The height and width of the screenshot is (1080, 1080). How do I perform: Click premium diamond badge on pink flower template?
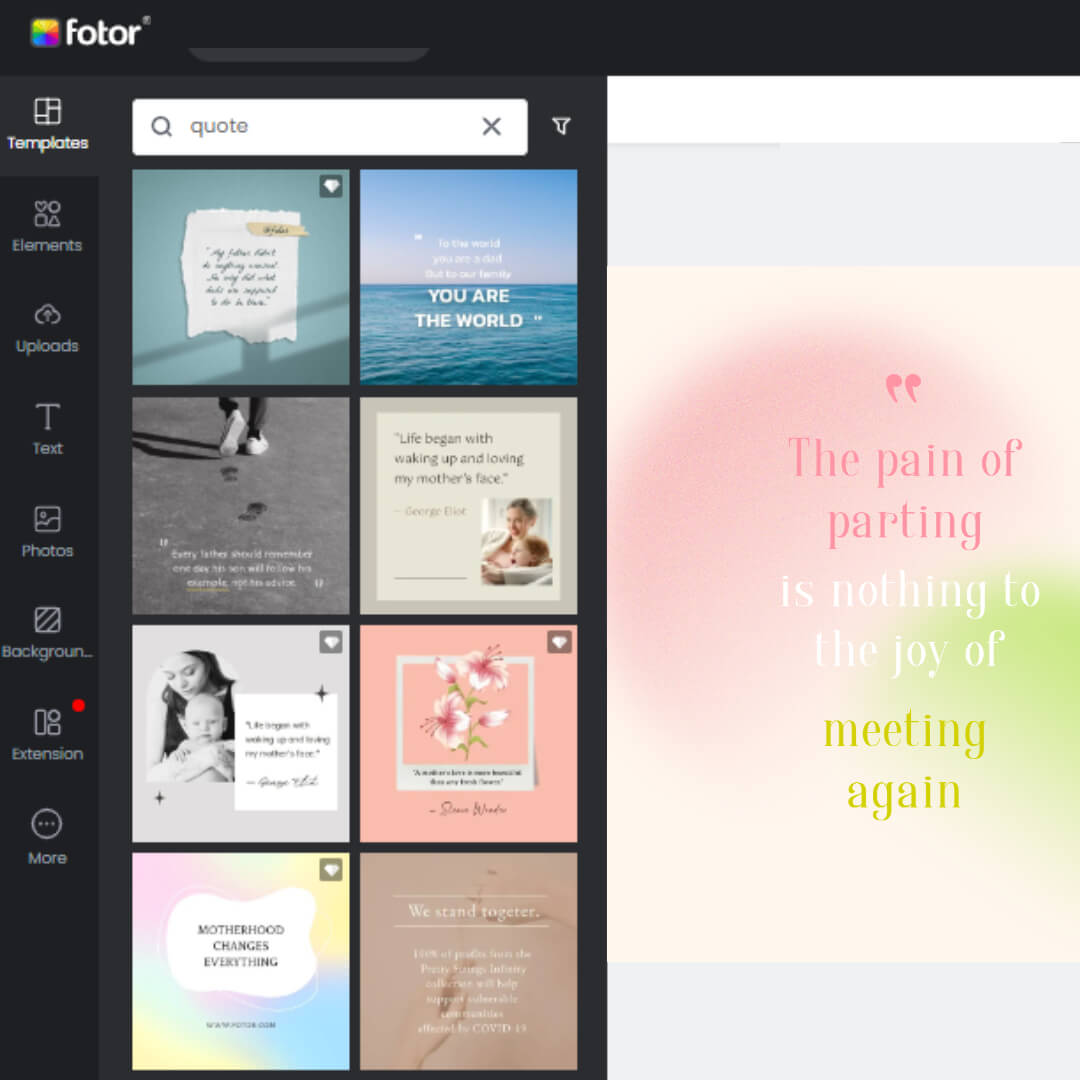559,642
